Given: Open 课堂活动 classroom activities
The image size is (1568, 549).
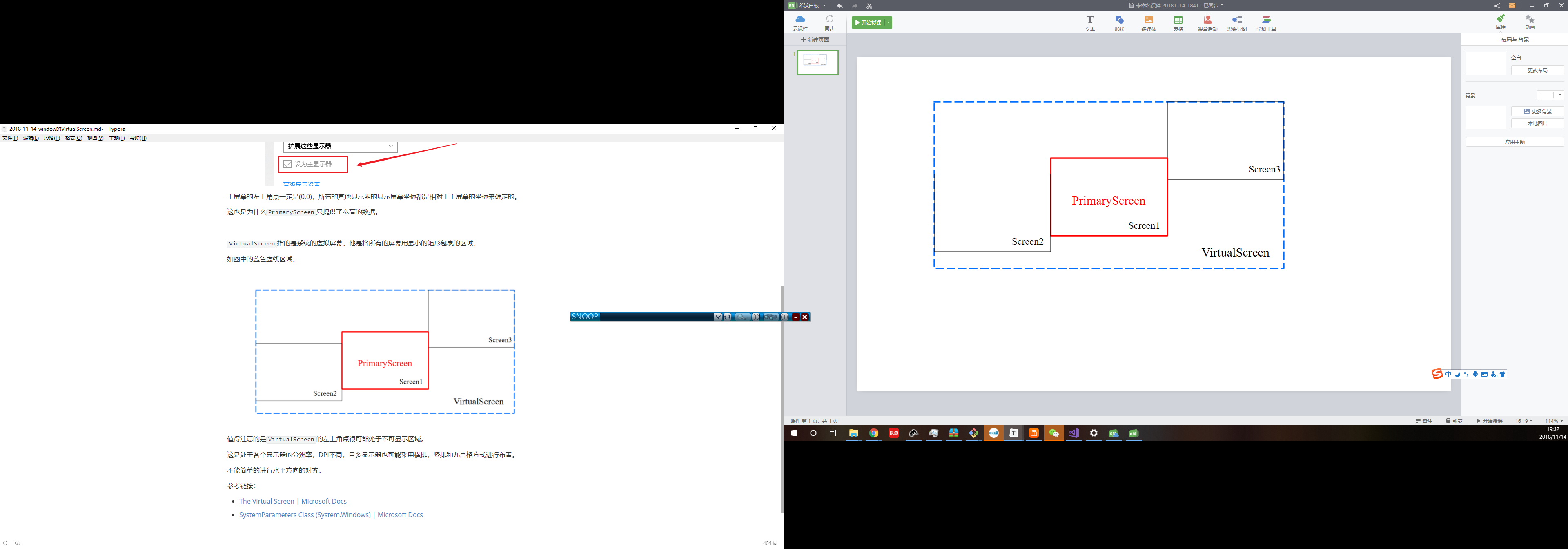Looking at the screenshot, I should click(1208, 23).
